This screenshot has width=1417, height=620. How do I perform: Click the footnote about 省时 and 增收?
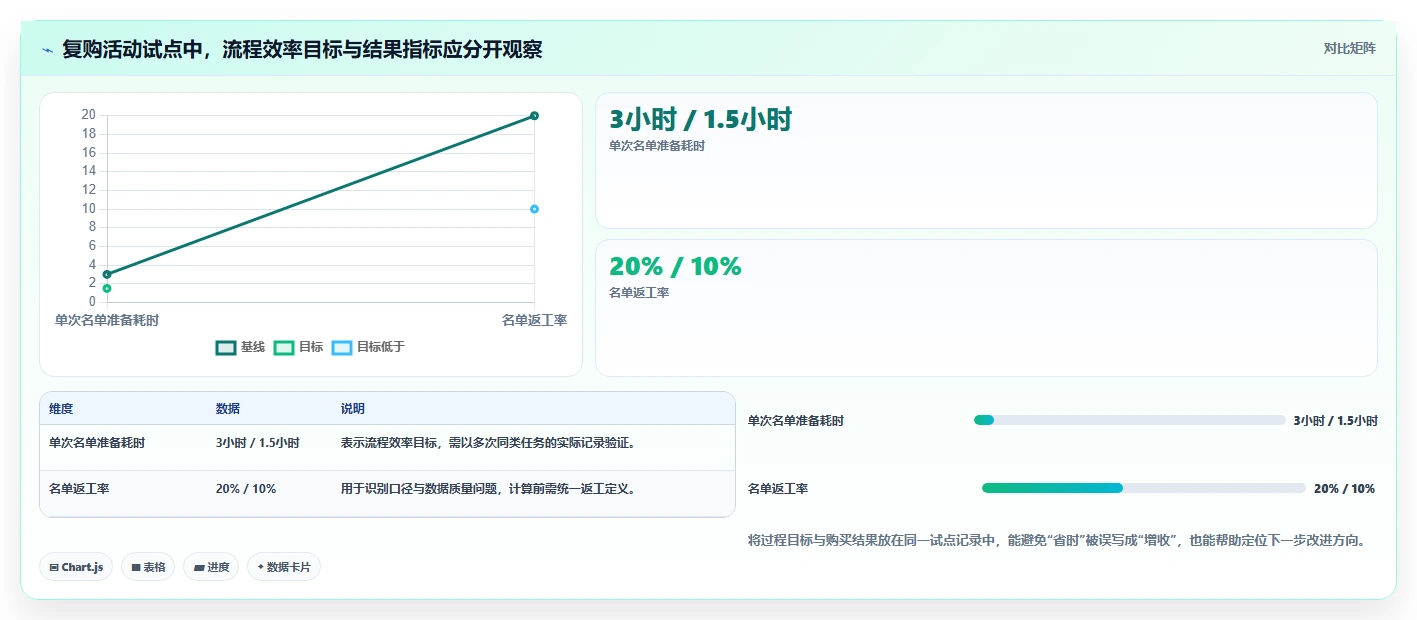[x=1057, y=540]
